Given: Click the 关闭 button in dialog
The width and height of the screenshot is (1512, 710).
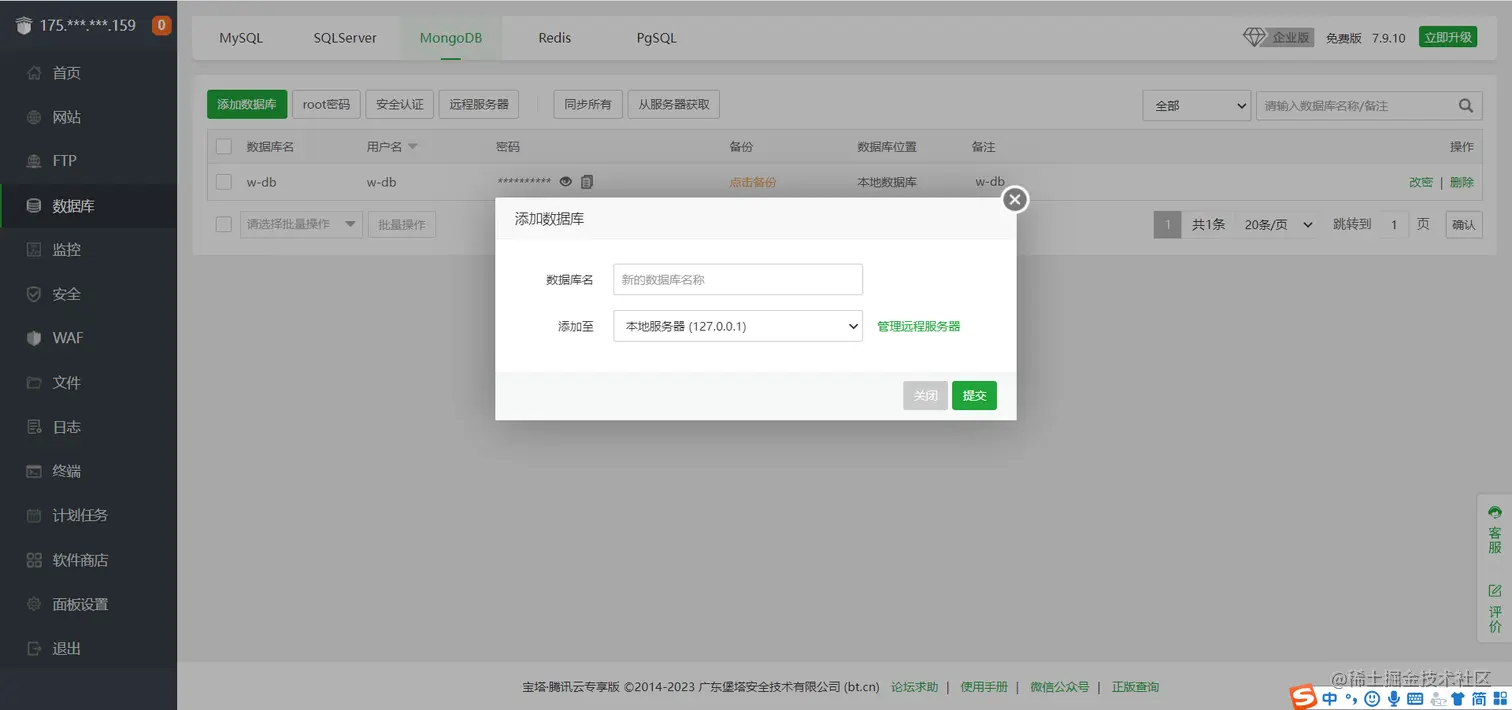Looking at the screenshot, I should [925, 396].
